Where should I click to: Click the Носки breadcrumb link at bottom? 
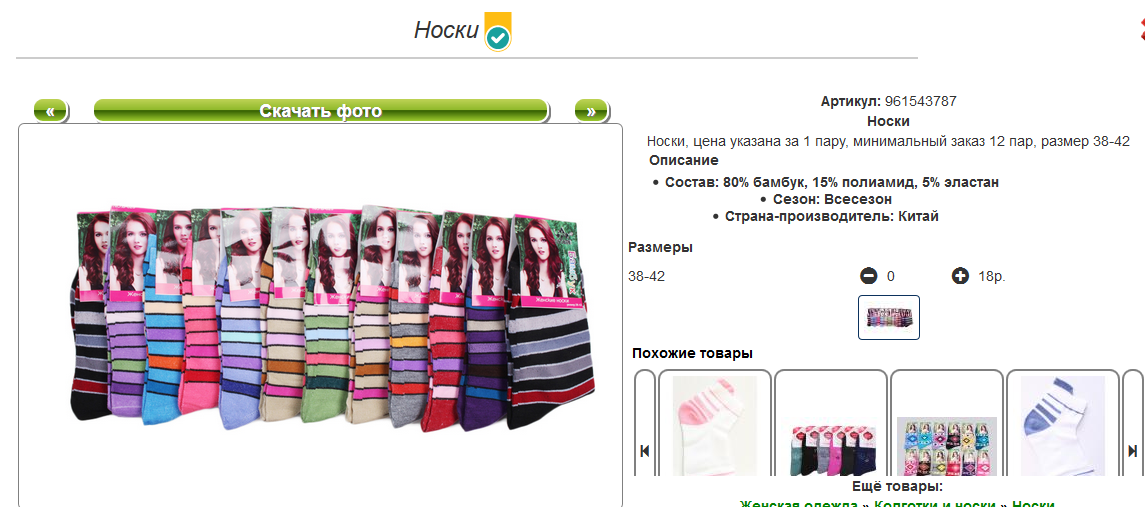(1033, 505)
